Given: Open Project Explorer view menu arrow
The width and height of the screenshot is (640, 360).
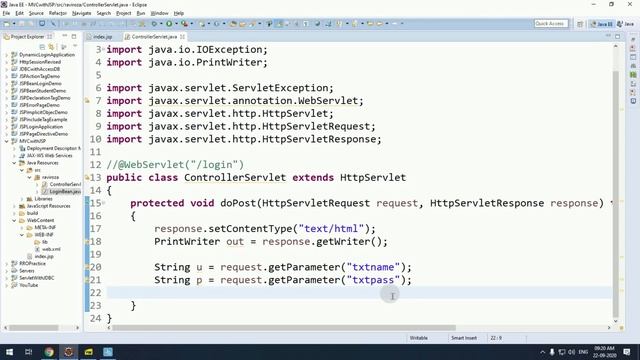Looking at the screenshot, I should (x=75, y=47).
